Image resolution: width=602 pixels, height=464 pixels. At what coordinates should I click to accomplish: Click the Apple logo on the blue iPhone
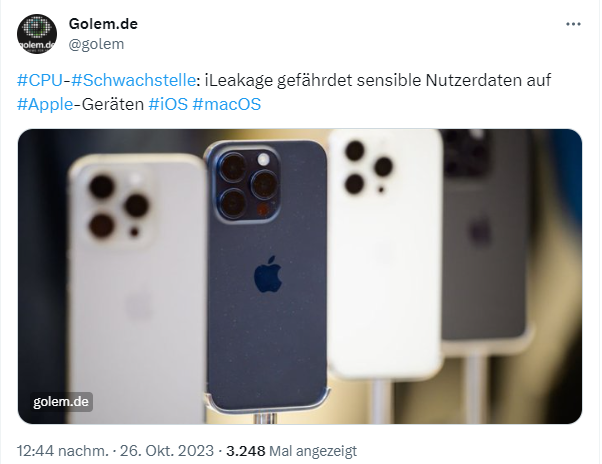pyautogui.click(x=268, y=274)
